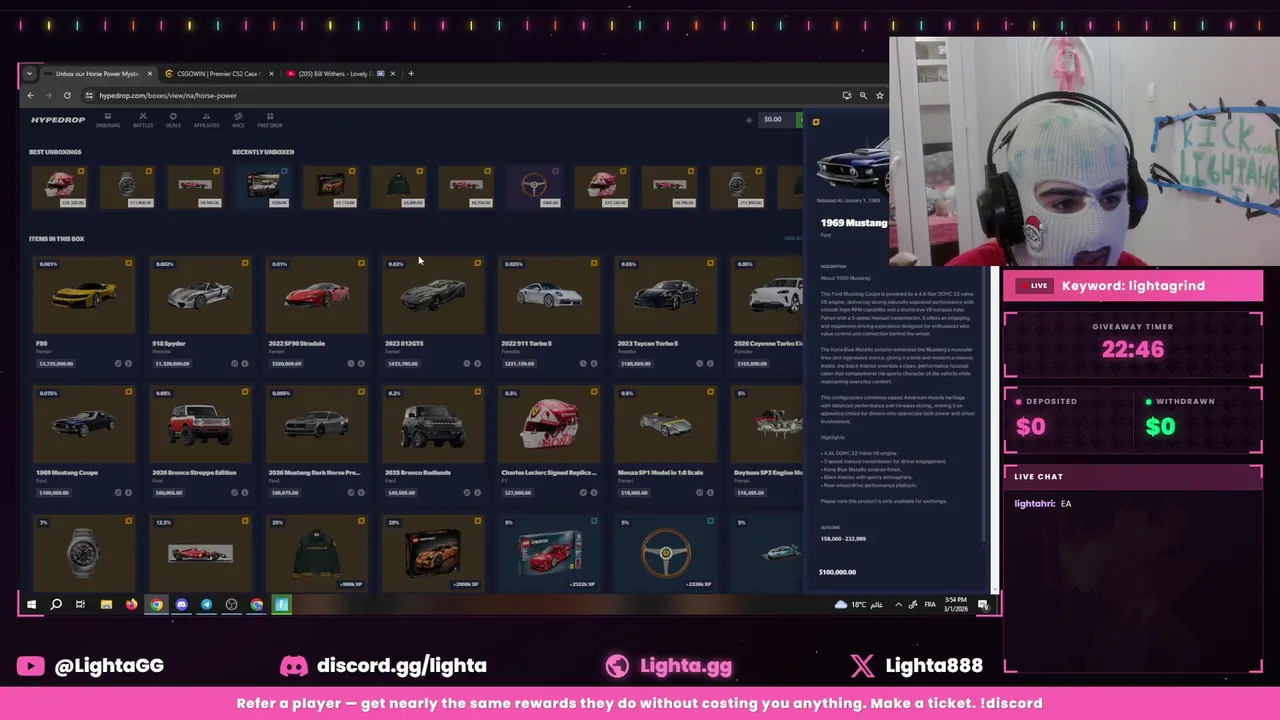1280x720 pixels.
Task: Click the site info icon in address bar
Action: click(x=89, y=95)
